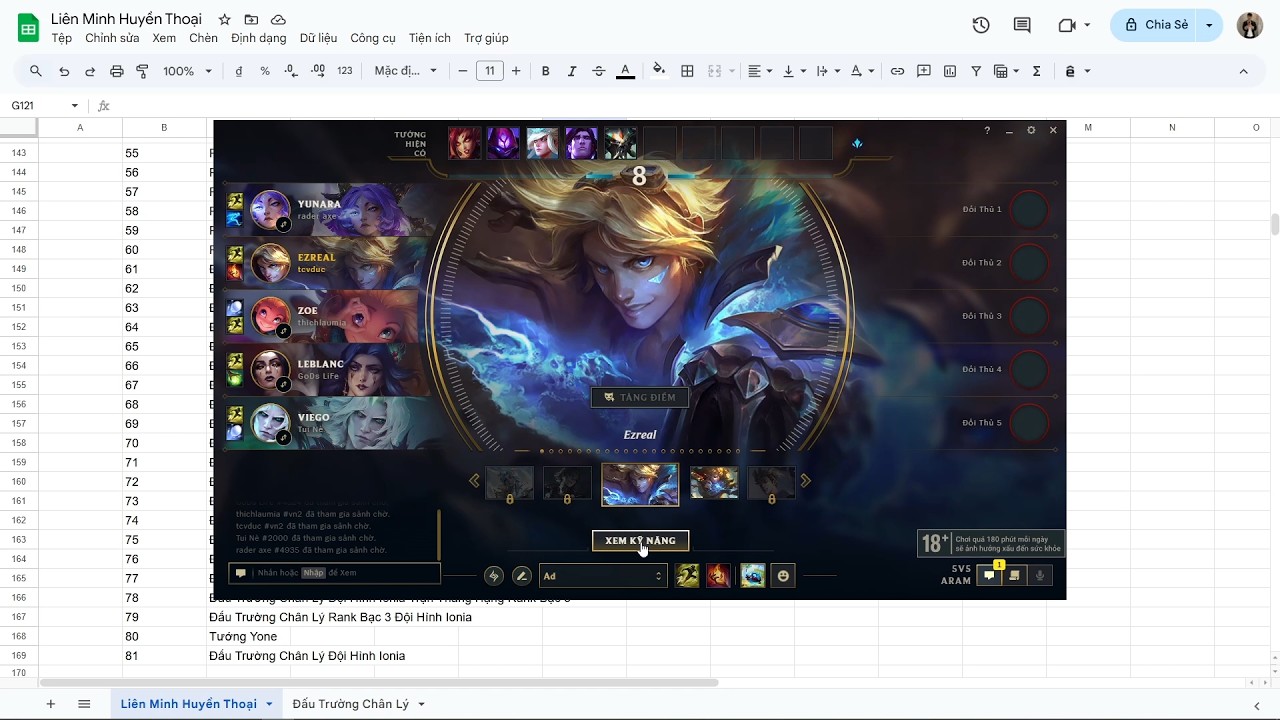Screen dimensions: 1280x720
Task: Click the XEM KỸ NĂNG button
Action: pos(640,541)
